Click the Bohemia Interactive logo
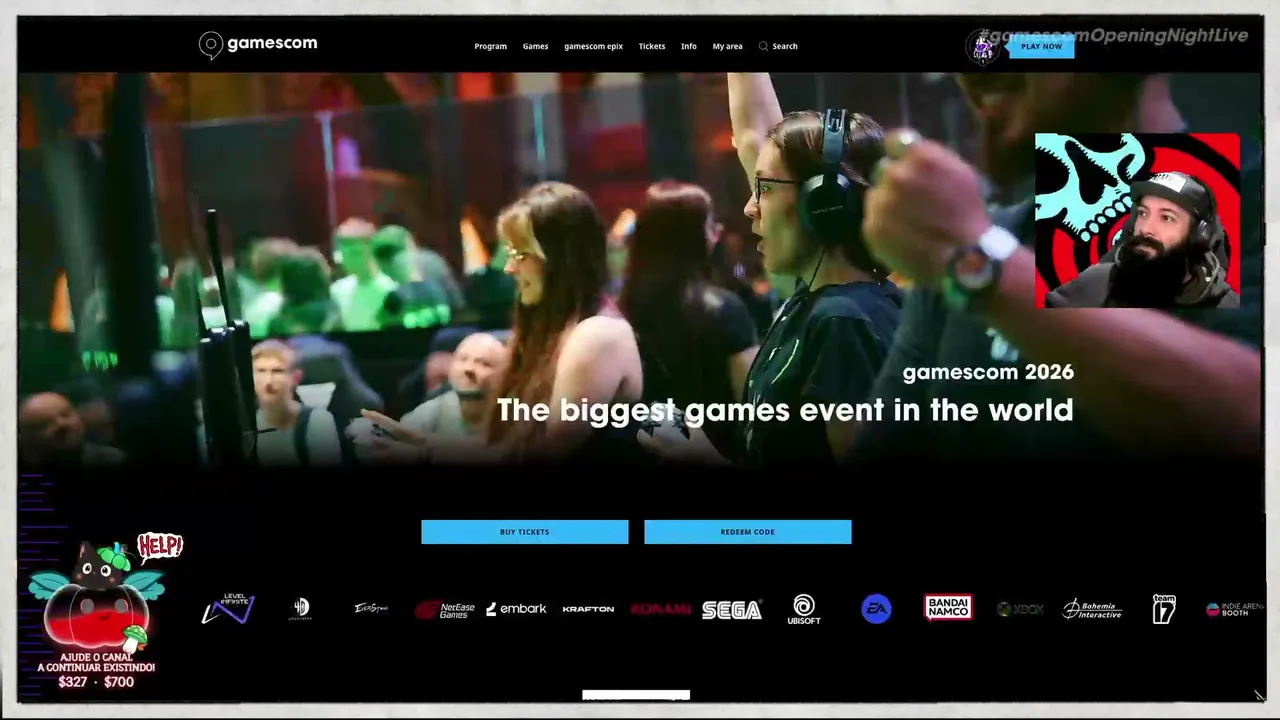 tap(1092, 609)
